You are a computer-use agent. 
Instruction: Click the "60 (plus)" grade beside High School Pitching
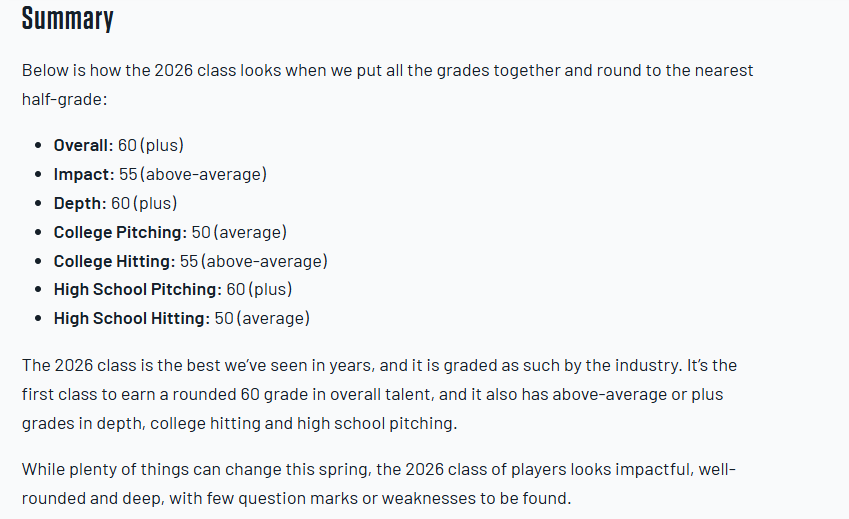click(259, 289)
